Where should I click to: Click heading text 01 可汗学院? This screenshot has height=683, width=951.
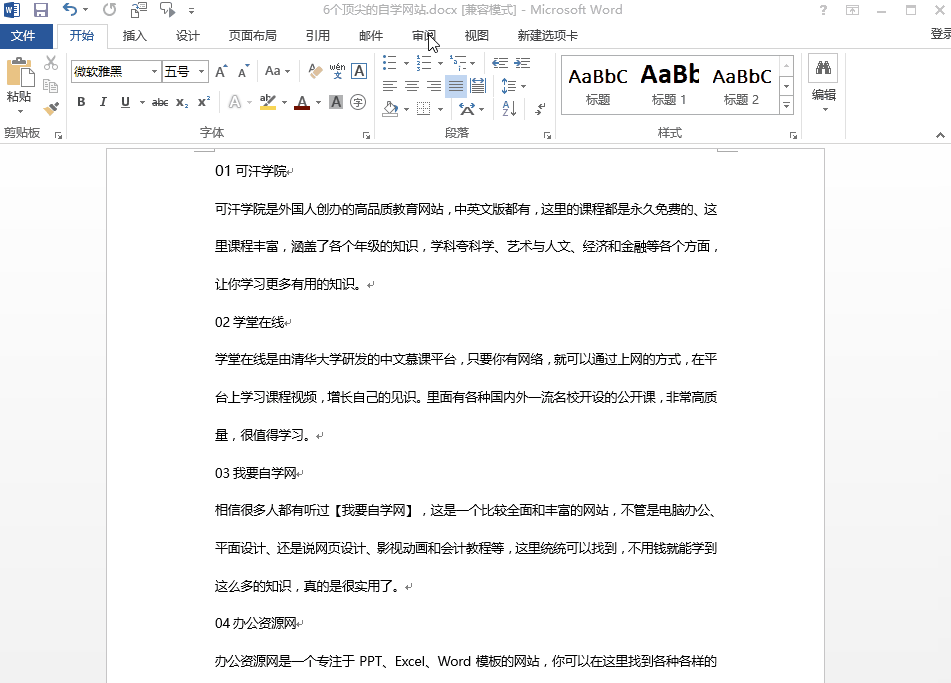pos(251,171)
